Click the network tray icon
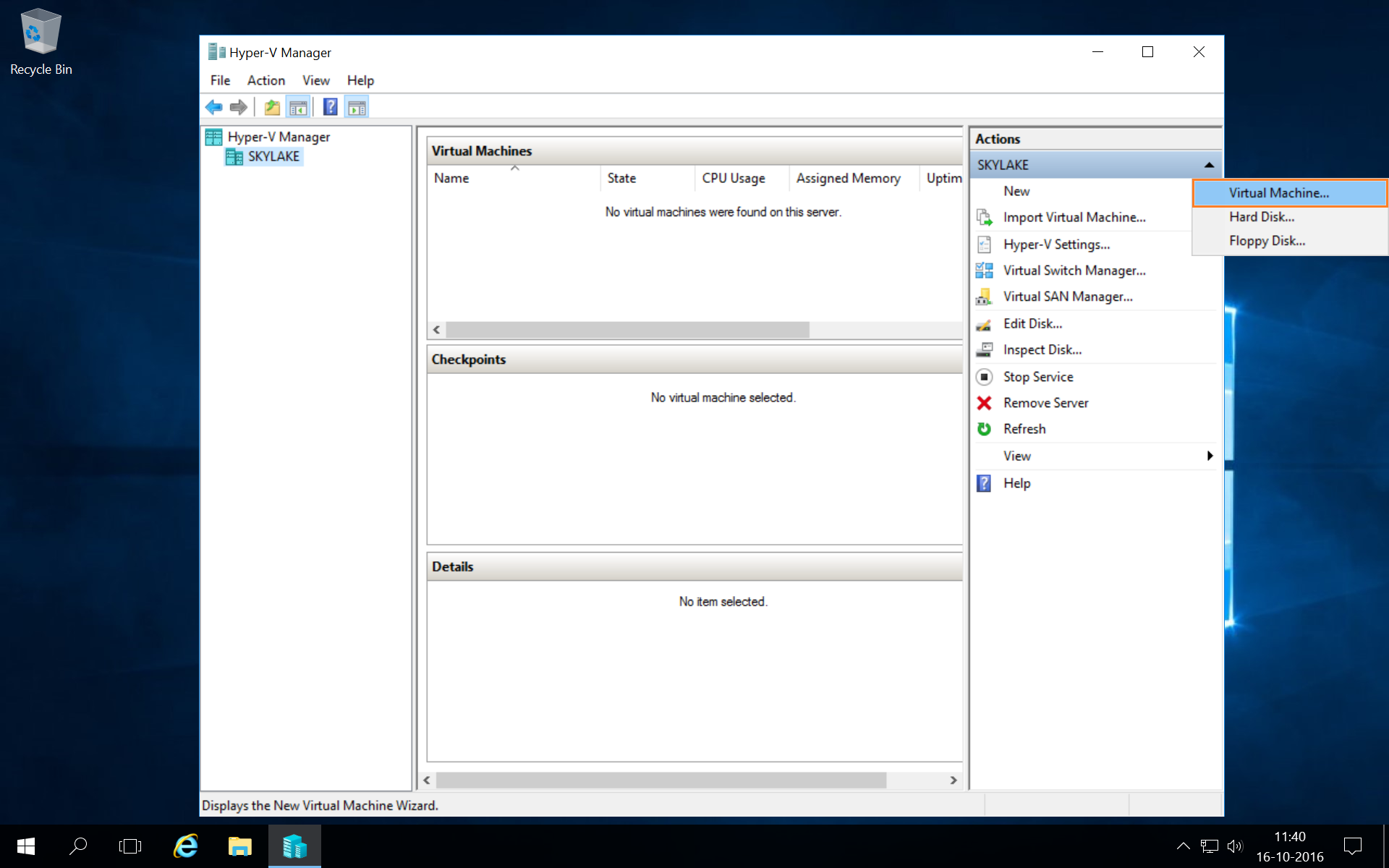The height and width of the screenshot is (868, 1389). pos(1210,846)
